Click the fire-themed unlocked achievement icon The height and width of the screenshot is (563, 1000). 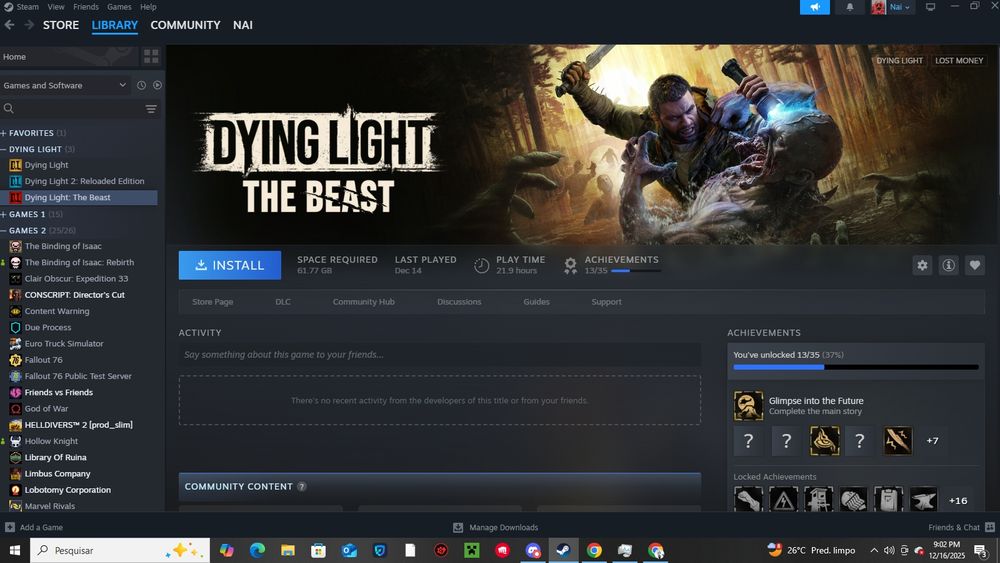[x=824, y=441]
